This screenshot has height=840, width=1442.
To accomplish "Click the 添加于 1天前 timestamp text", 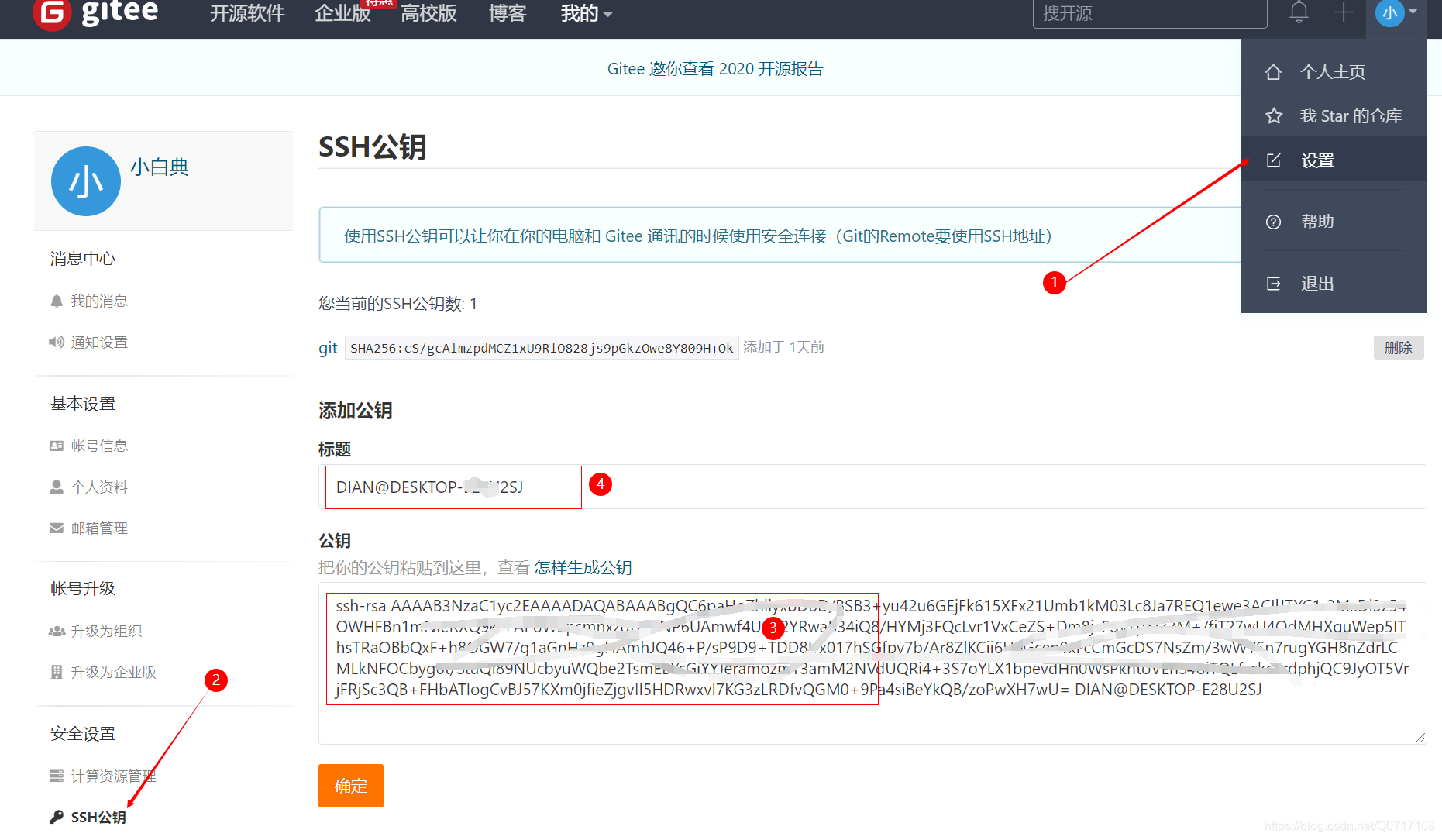I will pos(783,347).
